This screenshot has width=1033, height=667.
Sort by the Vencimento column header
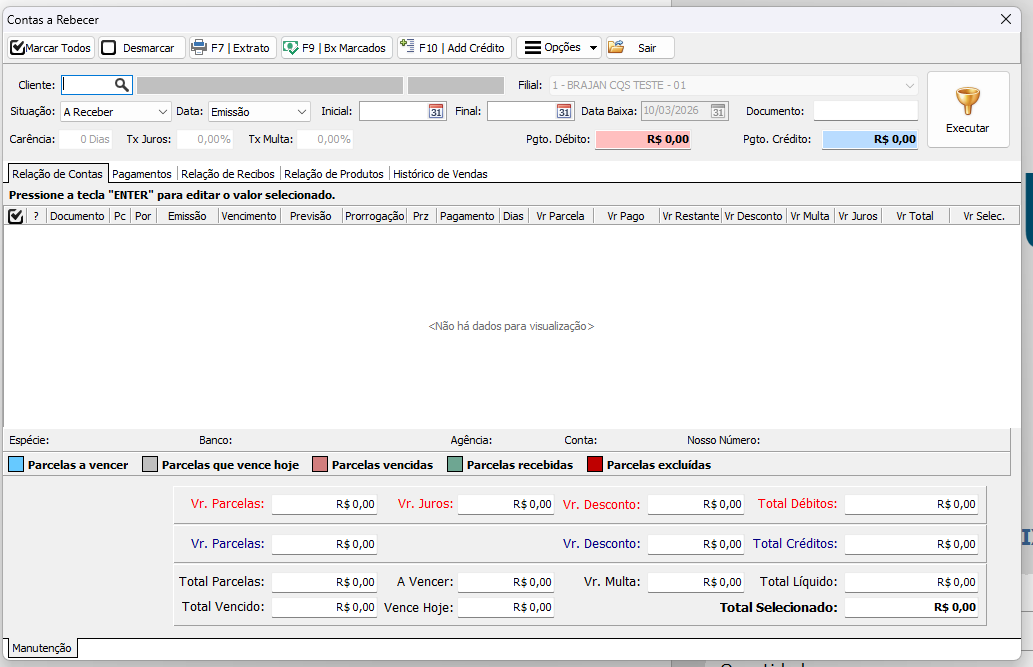(249, 216)
